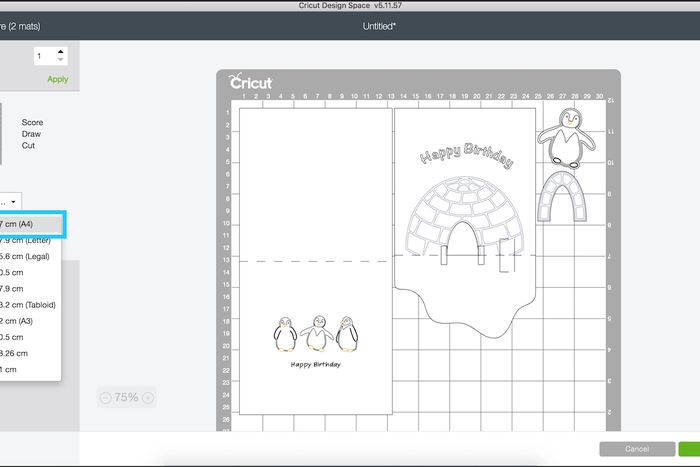
Task: Choose the A4 material size option
Action: point(24,224)
